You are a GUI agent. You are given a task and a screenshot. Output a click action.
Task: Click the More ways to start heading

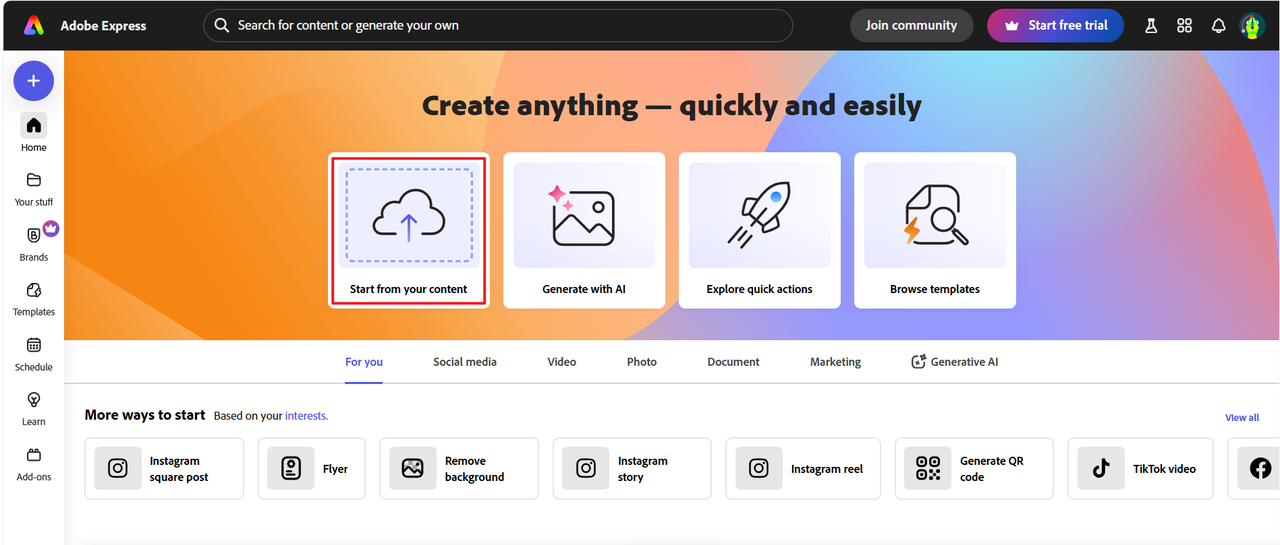point(145,415)
